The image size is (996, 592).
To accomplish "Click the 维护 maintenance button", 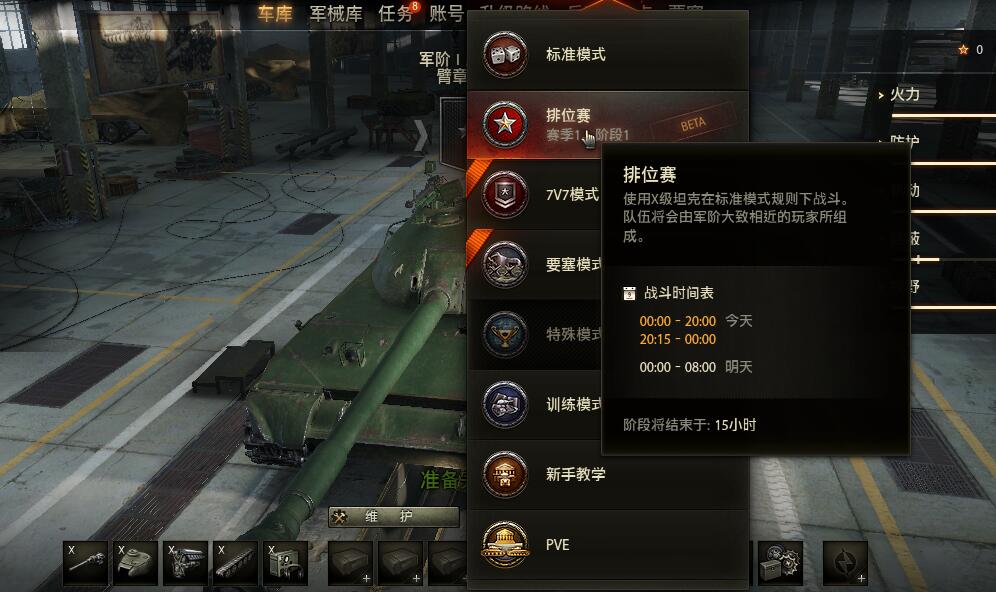I will click(394, 517).
